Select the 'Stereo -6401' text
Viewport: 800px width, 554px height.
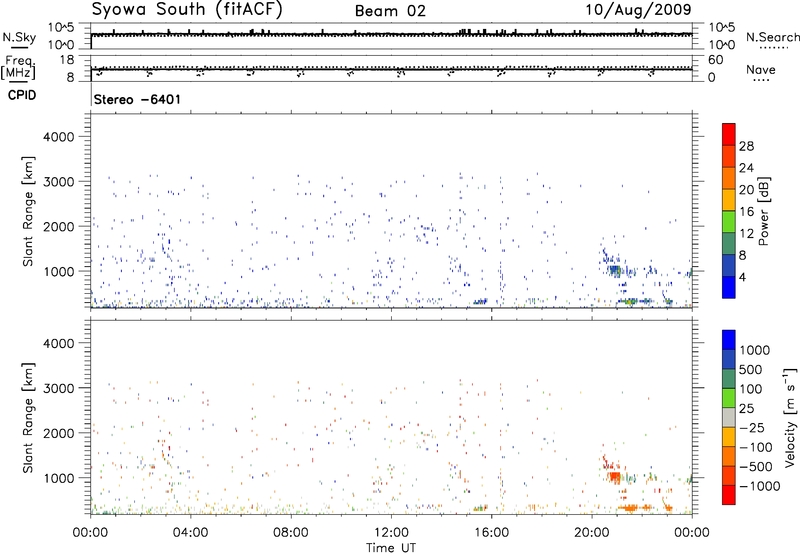click(137, 99)
